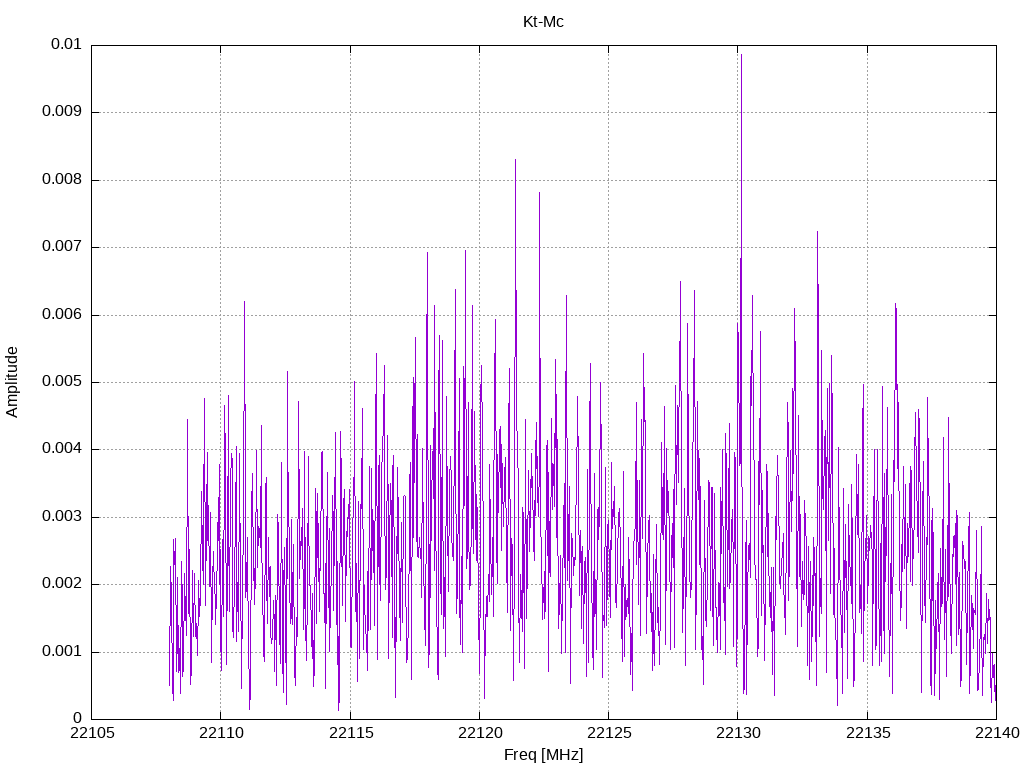
Task: Click y-axis tick label 0.007
Action: pos(62,247)
